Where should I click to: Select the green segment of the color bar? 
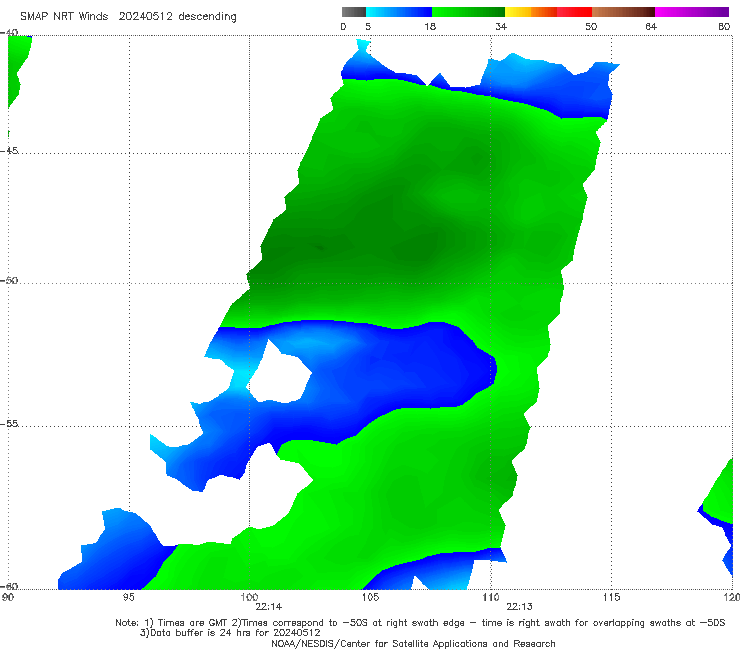click(468, 12)
